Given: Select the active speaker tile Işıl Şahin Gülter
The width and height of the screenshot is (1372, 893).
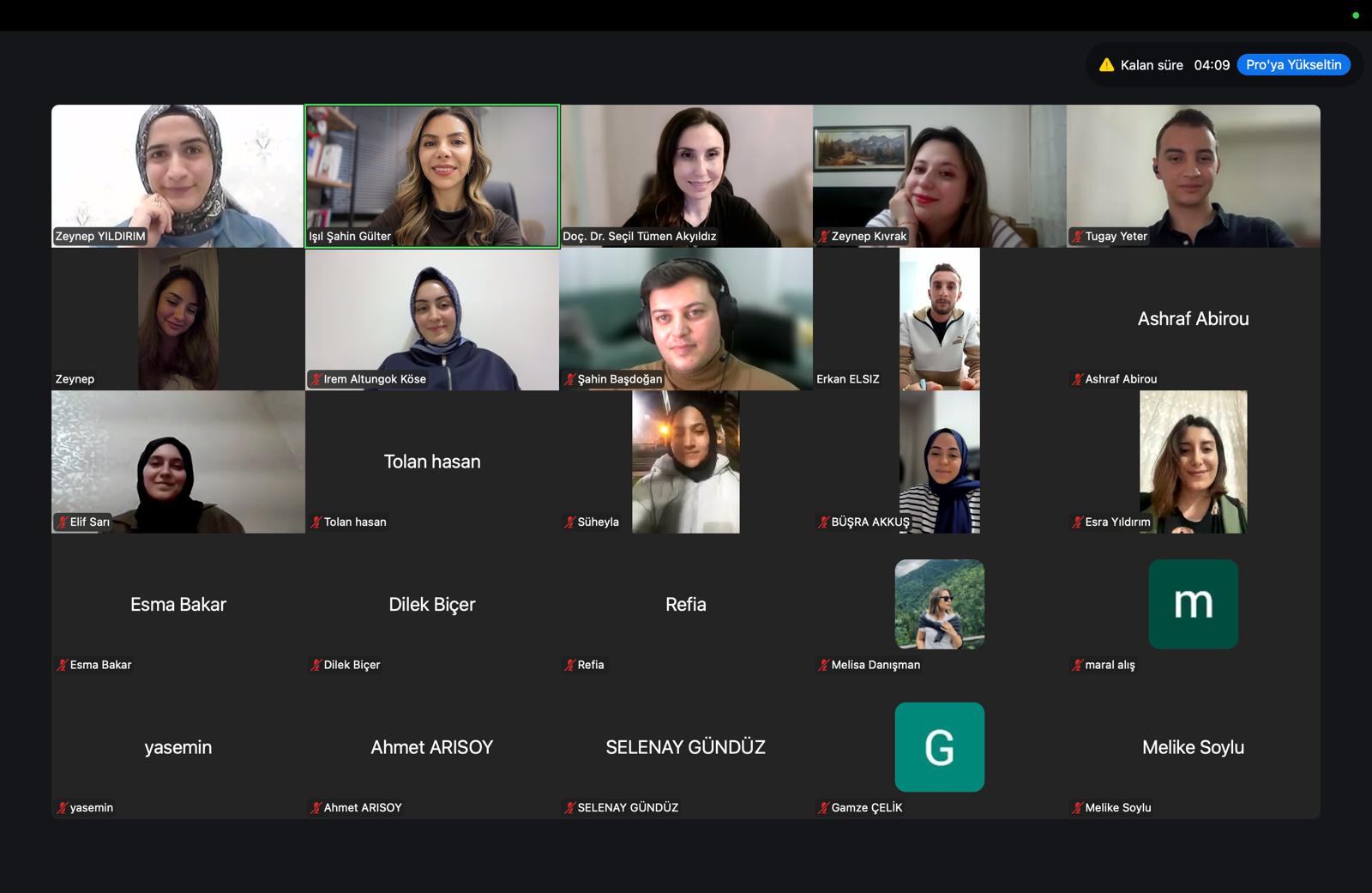Looking at the screenshot, I should pos(432,176).
